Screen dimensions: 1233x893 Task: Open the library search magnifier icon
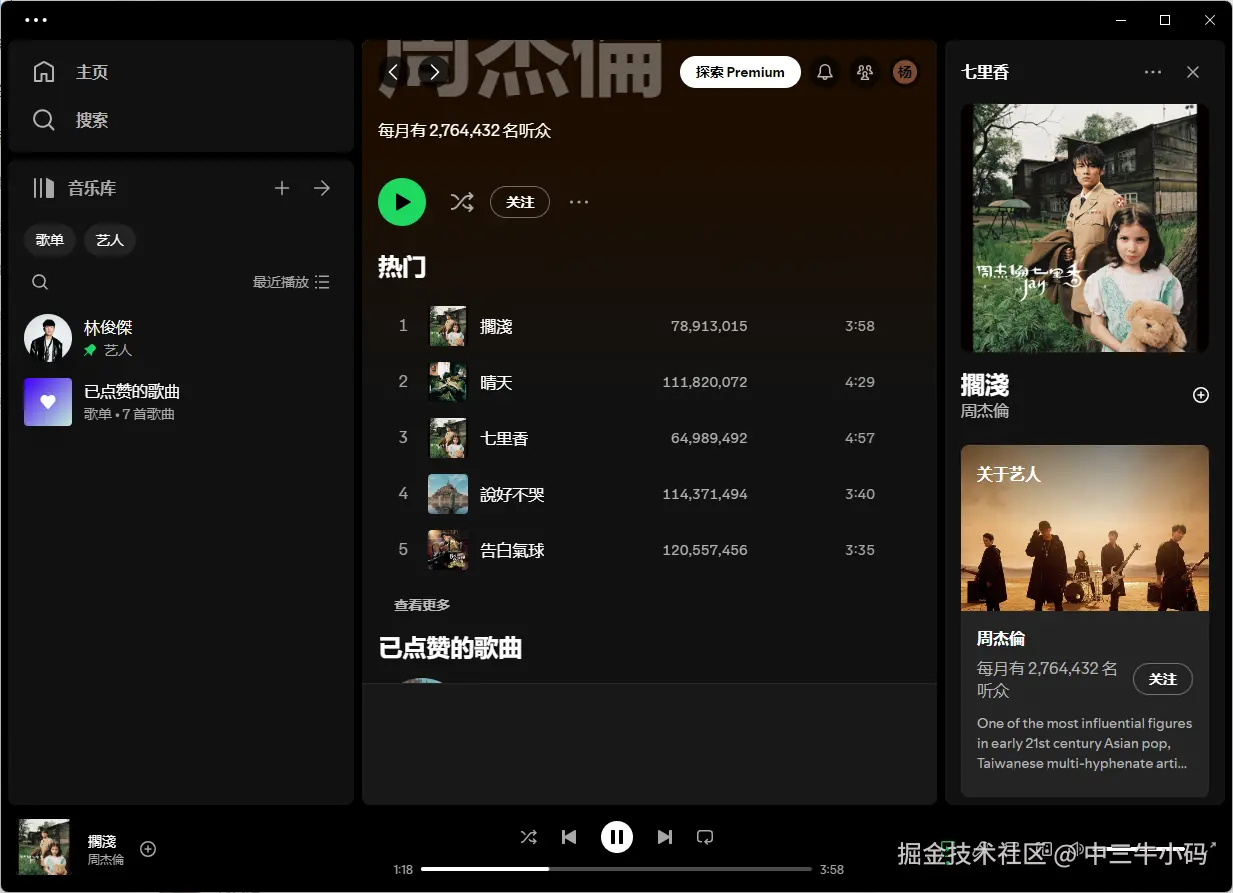(39, 281)
